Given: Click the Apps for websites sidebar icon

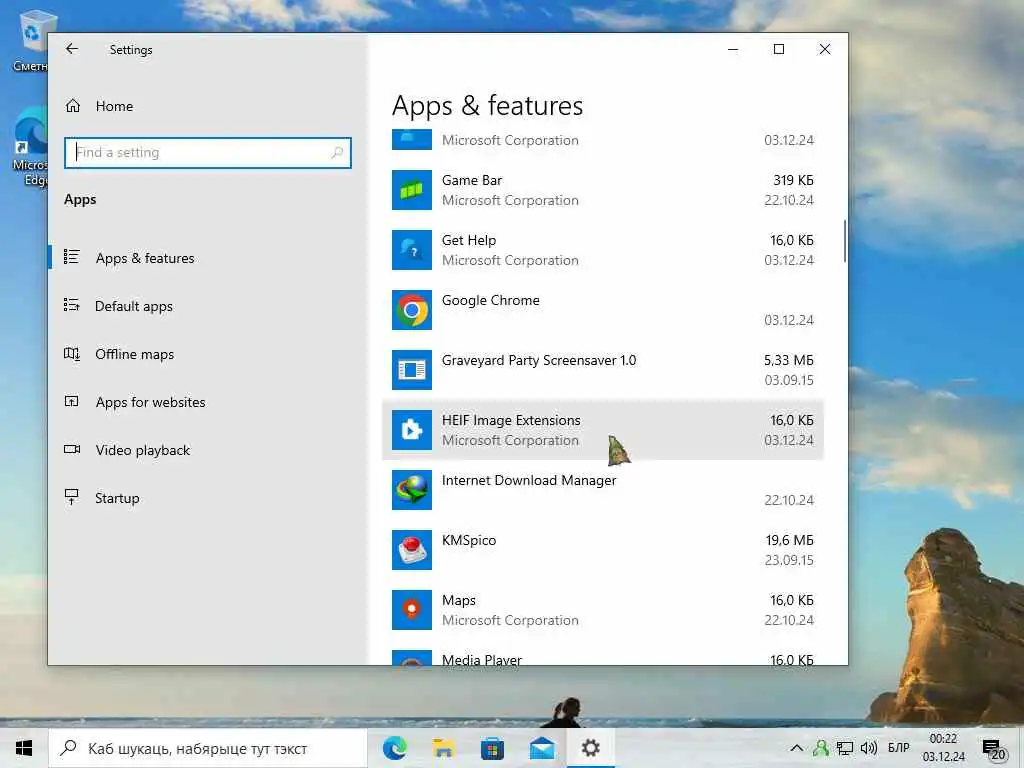Looking at the screenshot, I should [72, 401].
